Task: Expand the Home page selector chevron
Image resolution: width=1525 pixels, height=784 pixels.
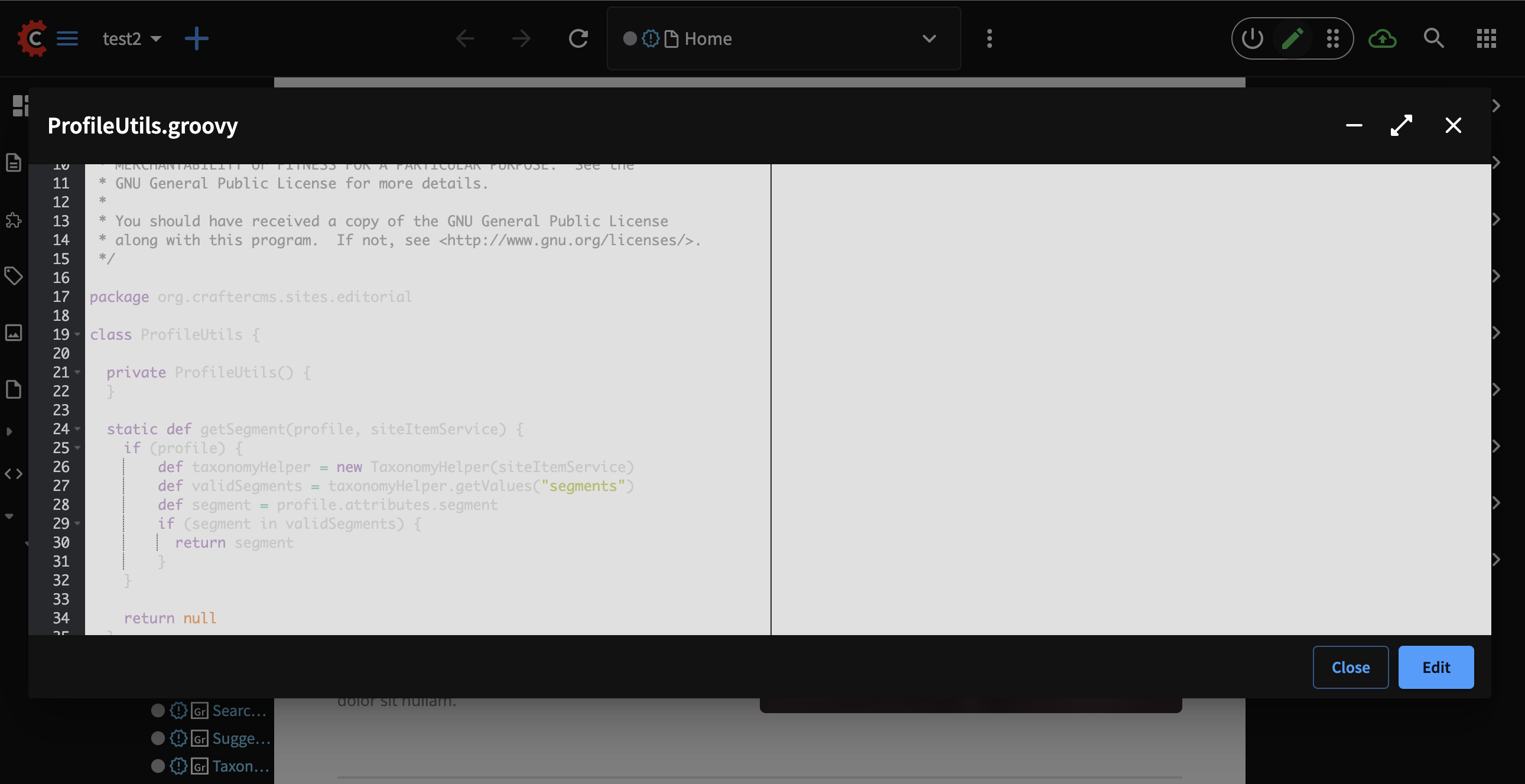Action: (x=929, y=38)
